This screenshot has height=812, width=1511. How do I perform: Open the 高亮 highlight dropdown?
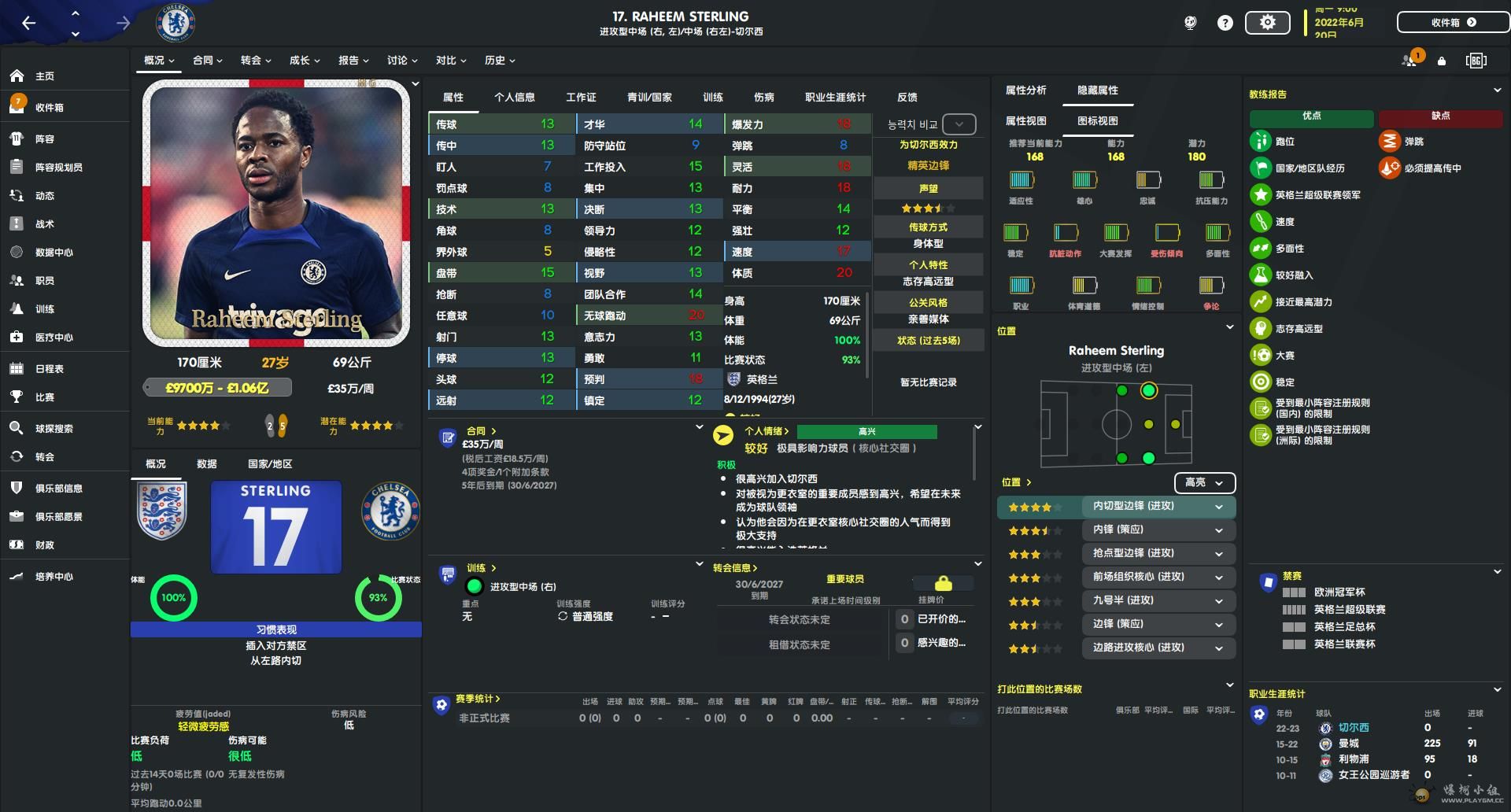point(1204,482)
